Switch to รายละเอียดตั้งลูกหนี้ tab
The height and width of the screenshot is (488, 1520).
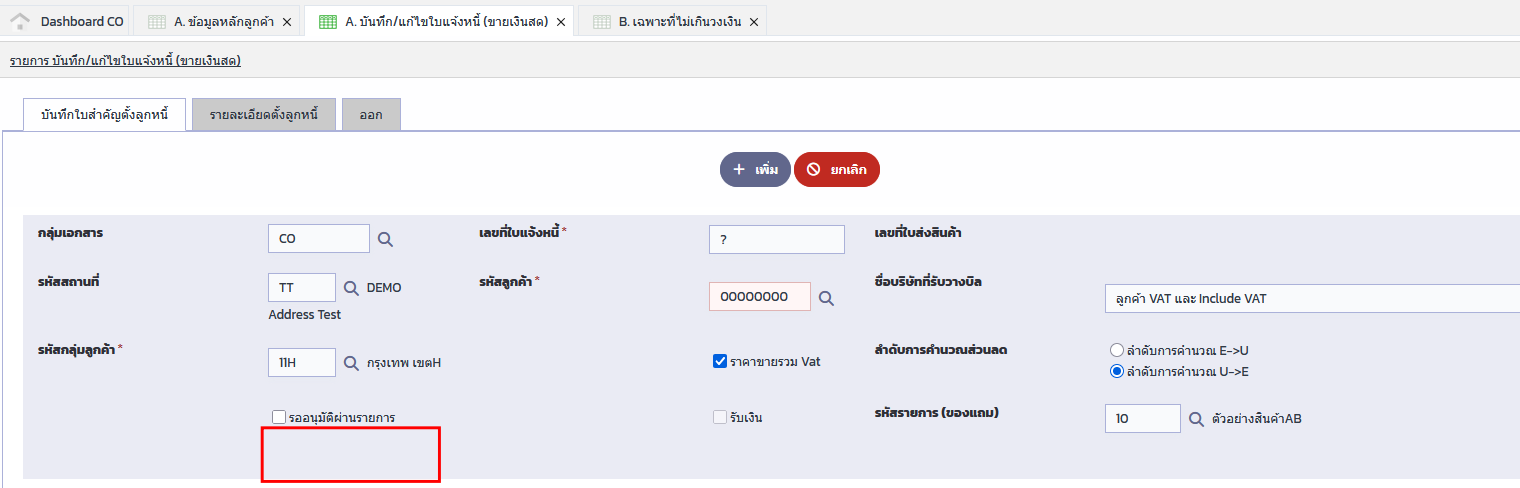tap(263, 115)
